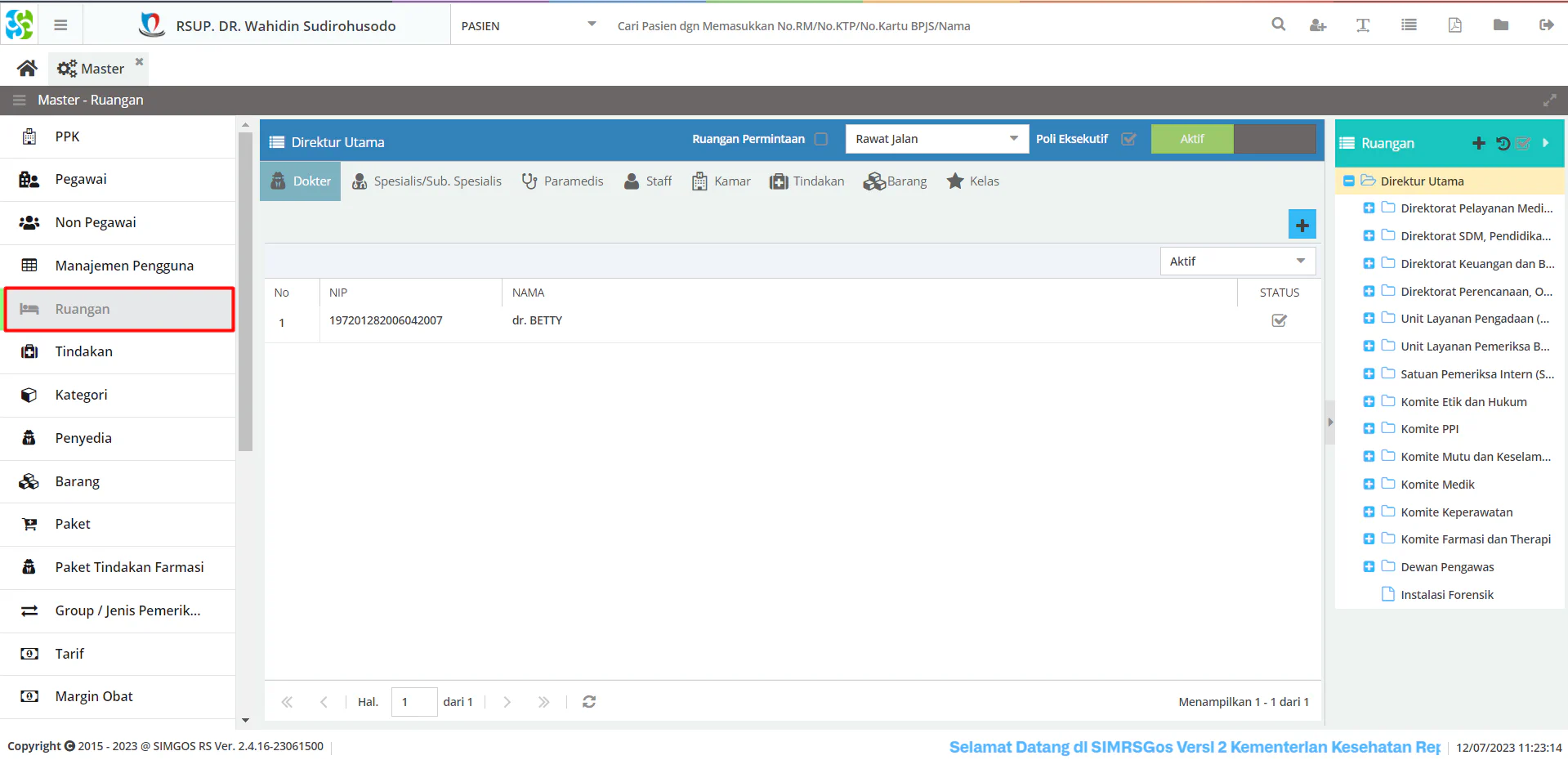1568x760 pixels.
Task: Open the Aktif status filter dropdown
Action: [x=1238, y=262]
